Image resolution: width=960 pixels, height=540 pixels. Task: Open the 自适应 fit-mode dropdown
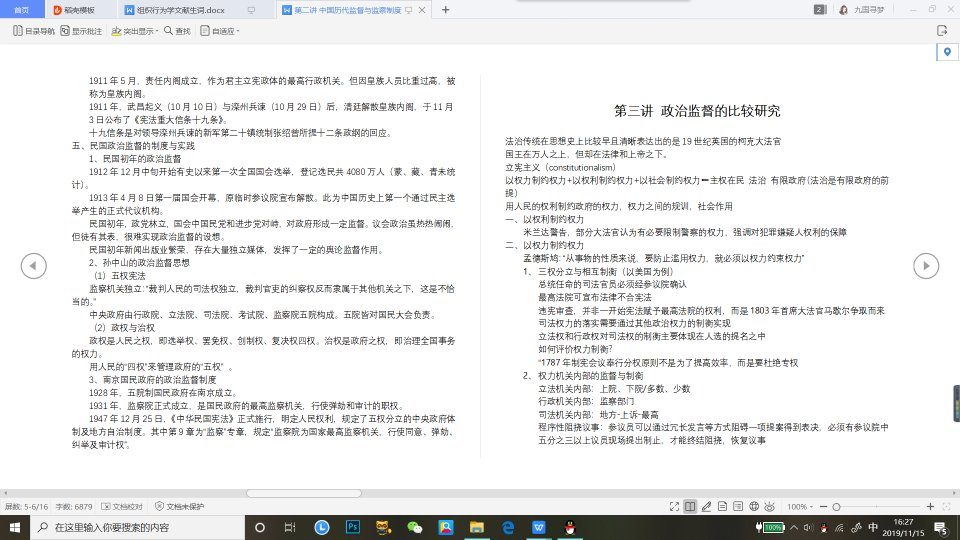222,31
